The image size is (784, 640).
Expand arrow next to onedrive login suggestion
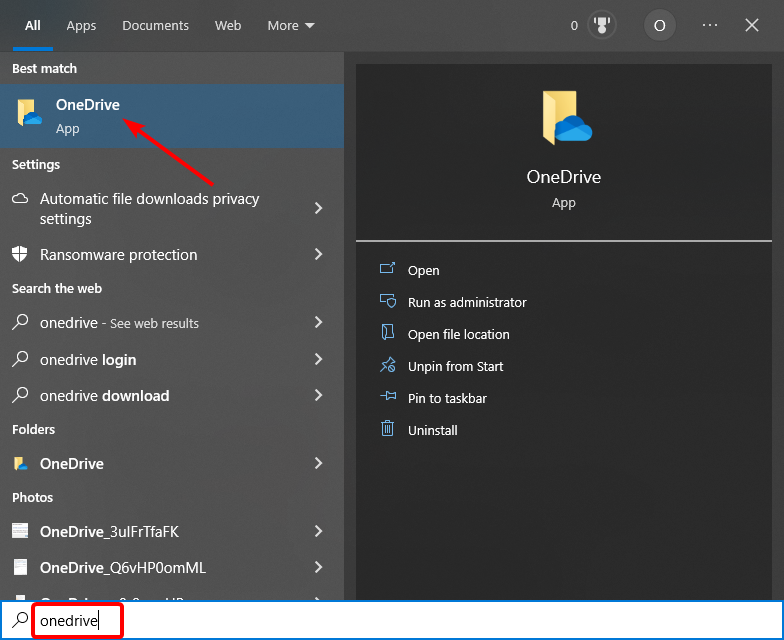pos(319,359)
